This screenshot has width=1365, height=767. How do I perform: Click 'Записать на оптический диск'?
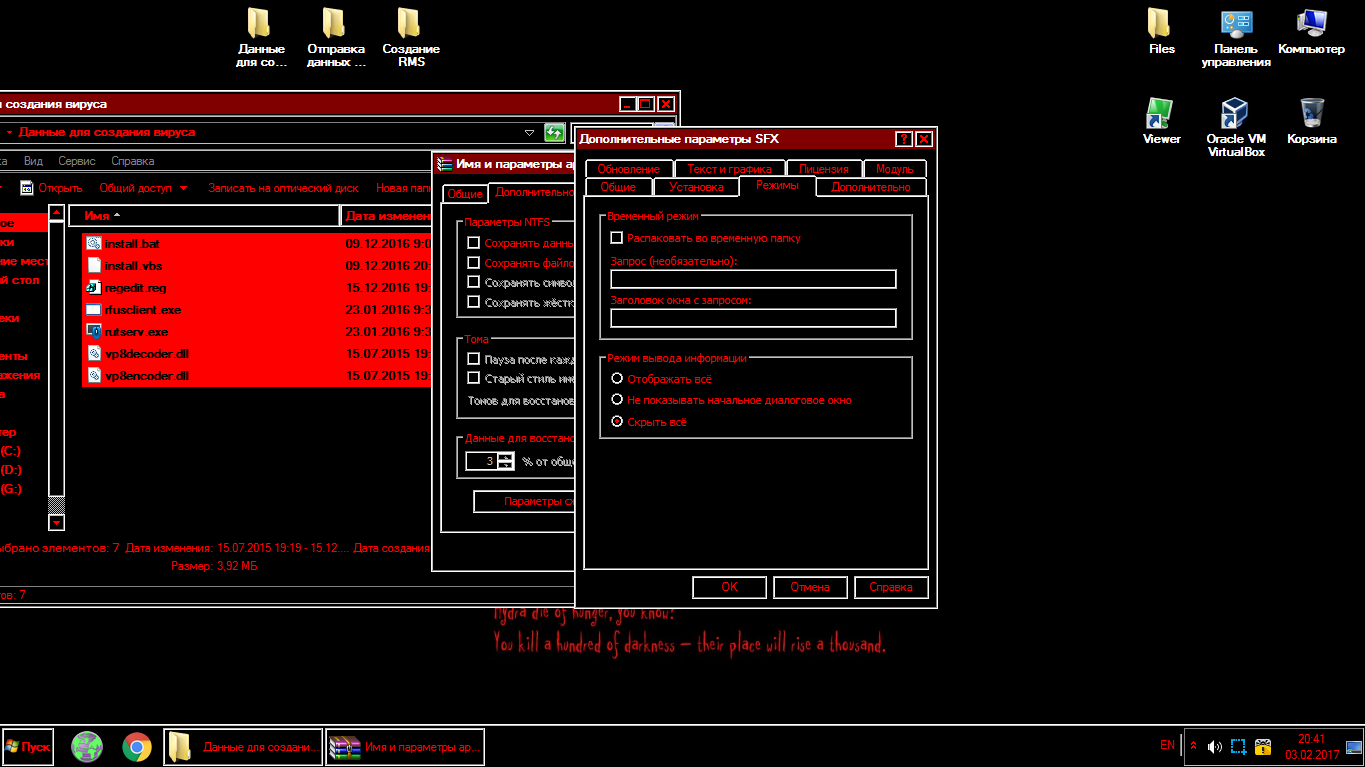[283, 188]
